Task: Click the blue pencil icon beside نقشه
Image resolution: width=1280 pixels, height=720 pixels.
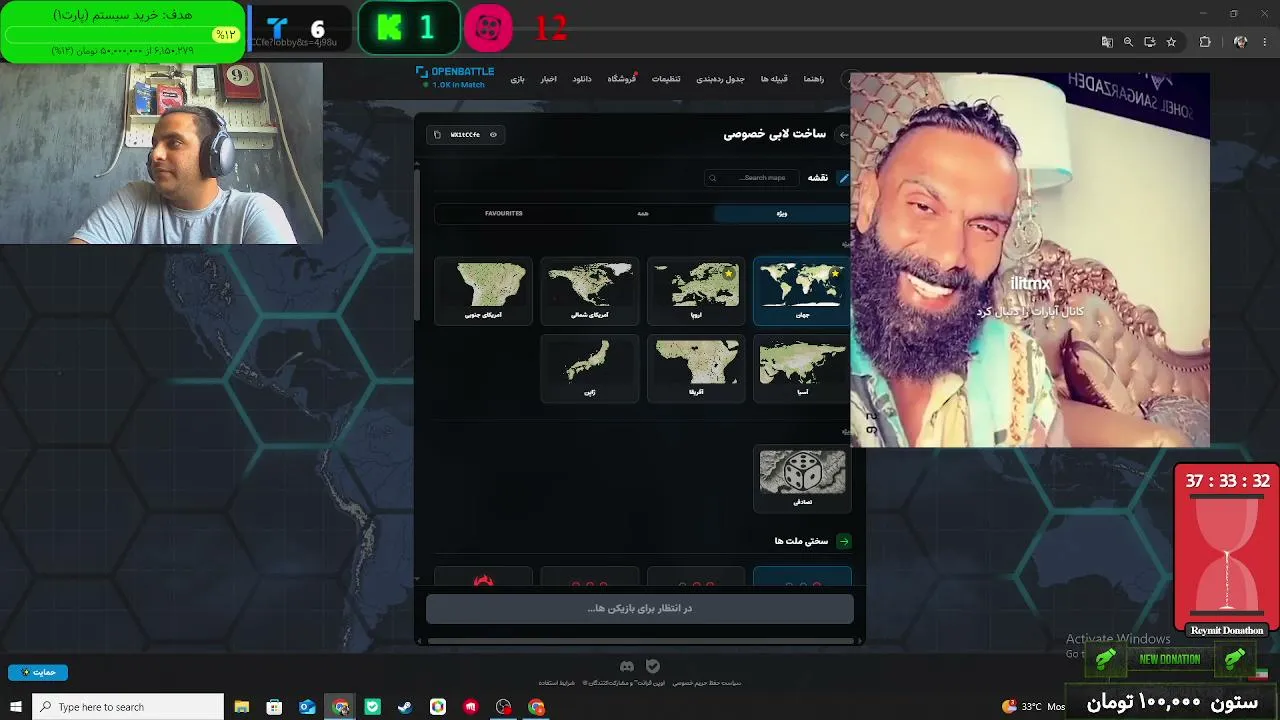Action: [843, 178]
